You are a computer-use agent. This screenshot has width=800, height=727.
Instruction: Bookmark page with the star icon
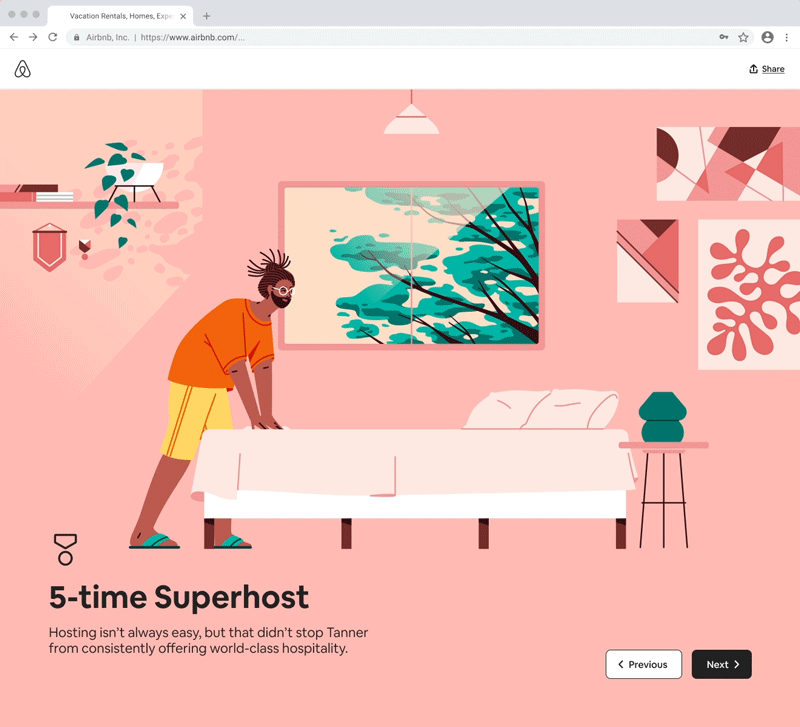[x=743, y=37]
